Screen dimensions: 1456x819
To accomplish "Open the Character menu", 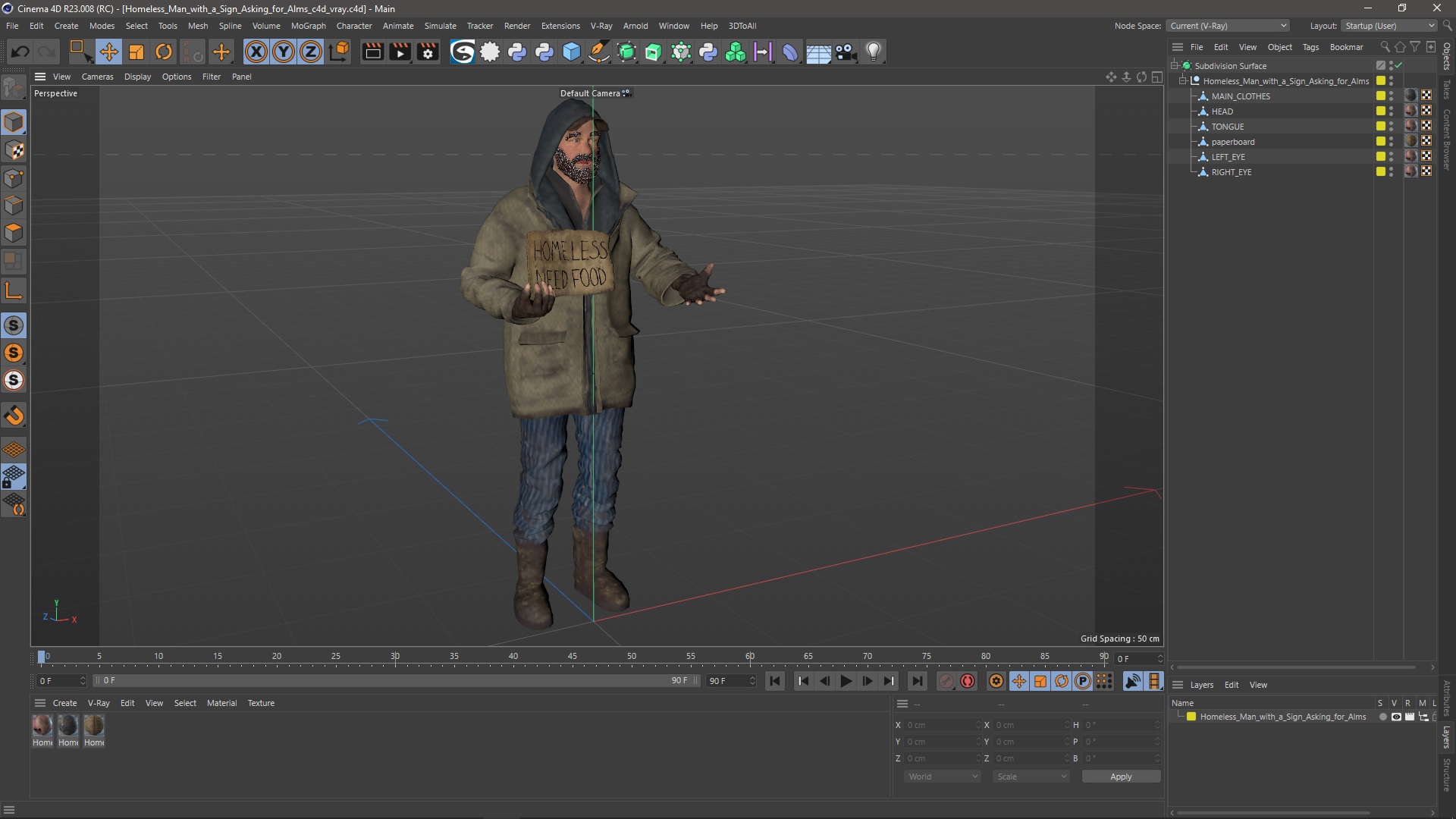I will pos(354,26).
